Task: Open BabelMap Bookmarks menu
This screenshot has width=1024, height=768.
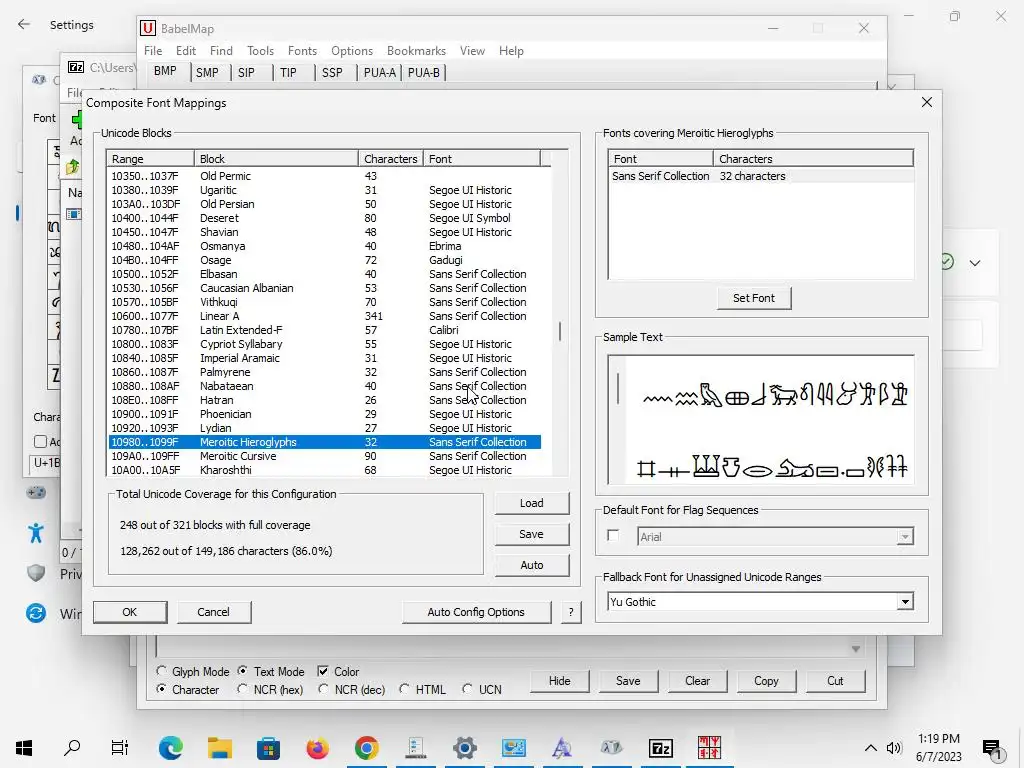Action: [416, 50]
